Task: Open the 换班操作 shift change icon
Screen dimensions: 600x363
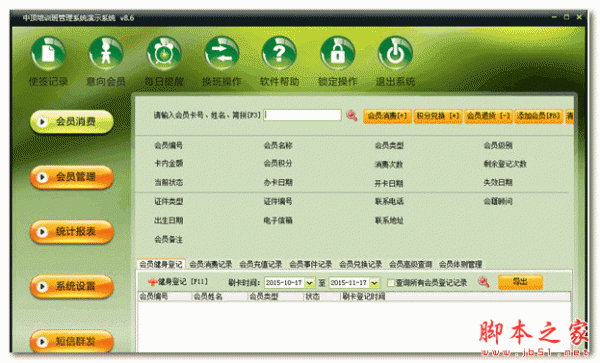Action: [222, 54]
